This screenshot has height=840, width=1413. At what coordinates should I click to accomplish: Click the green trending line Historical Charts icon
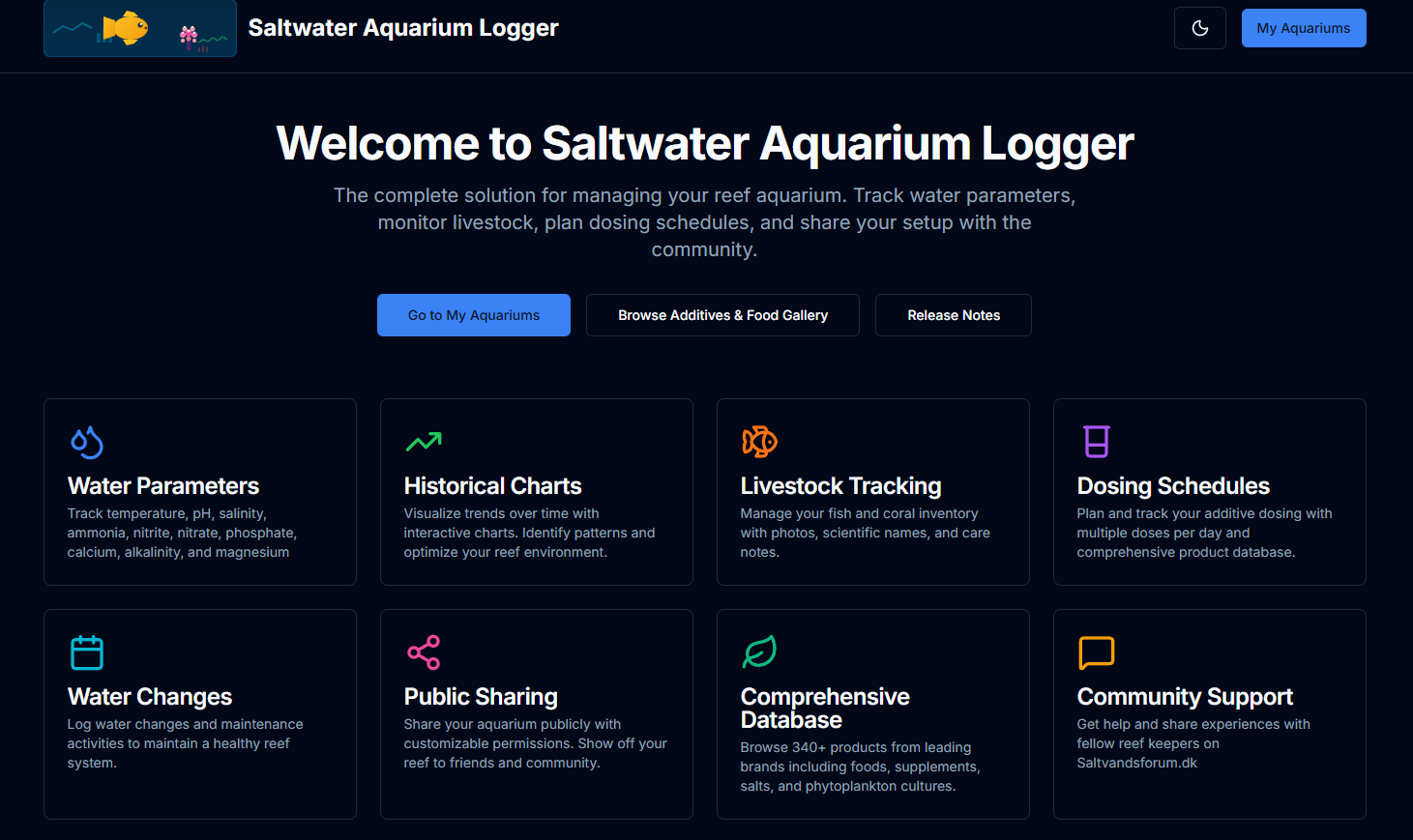pyautogui.click(x=424, y=442)
